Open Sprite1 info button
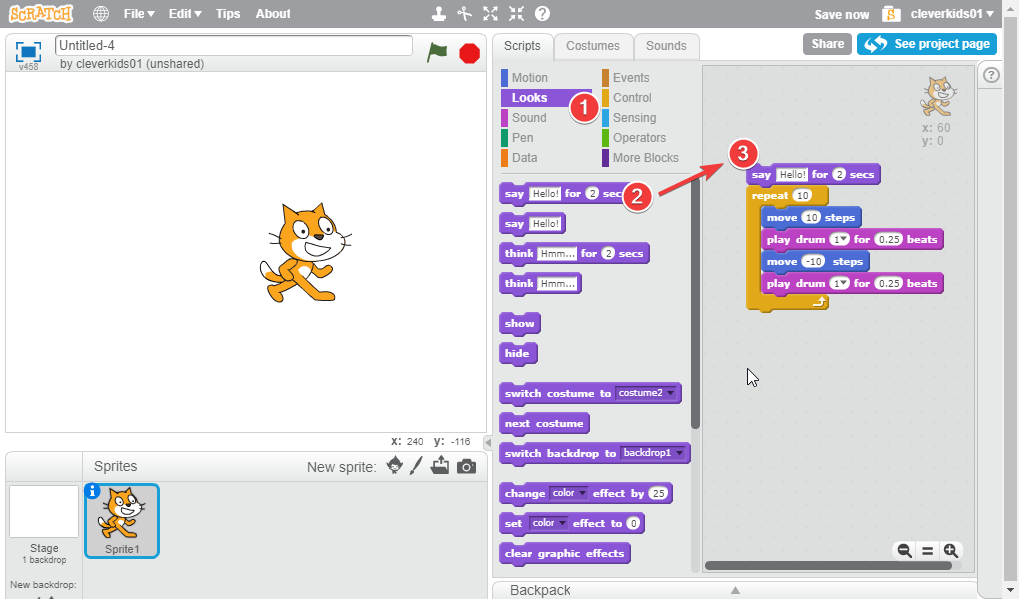 click(x=92, y=491)
